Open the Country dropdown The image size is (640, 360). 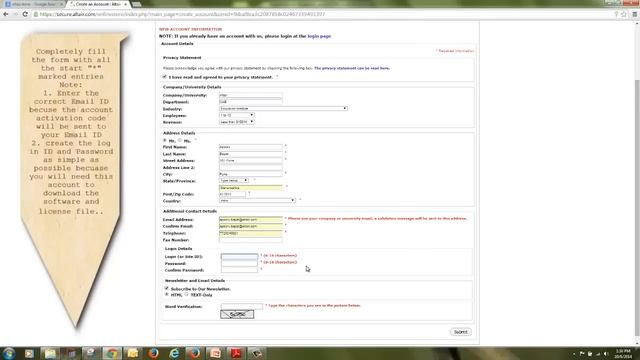tap(257, 200)
